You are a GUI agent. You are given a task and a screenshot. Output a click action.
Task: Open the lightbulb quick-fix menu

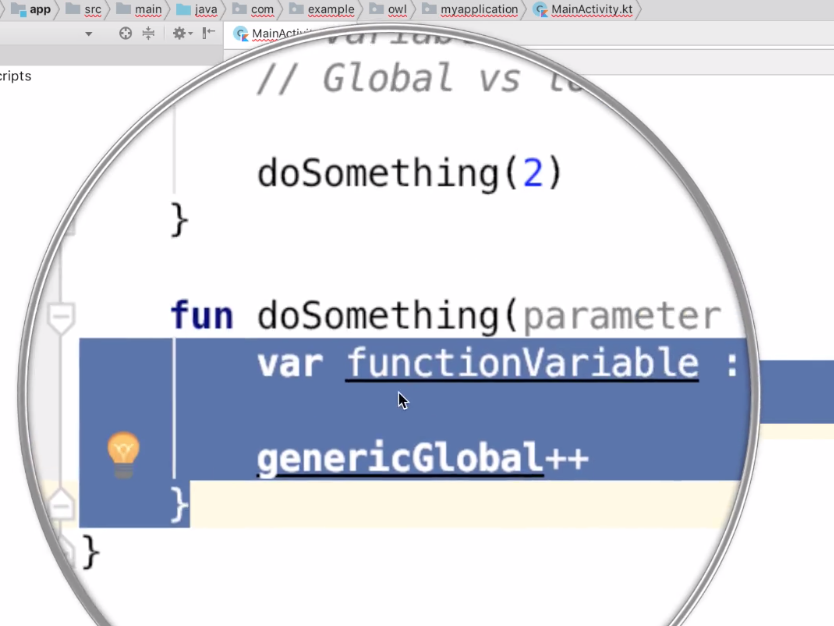(123, 455)
